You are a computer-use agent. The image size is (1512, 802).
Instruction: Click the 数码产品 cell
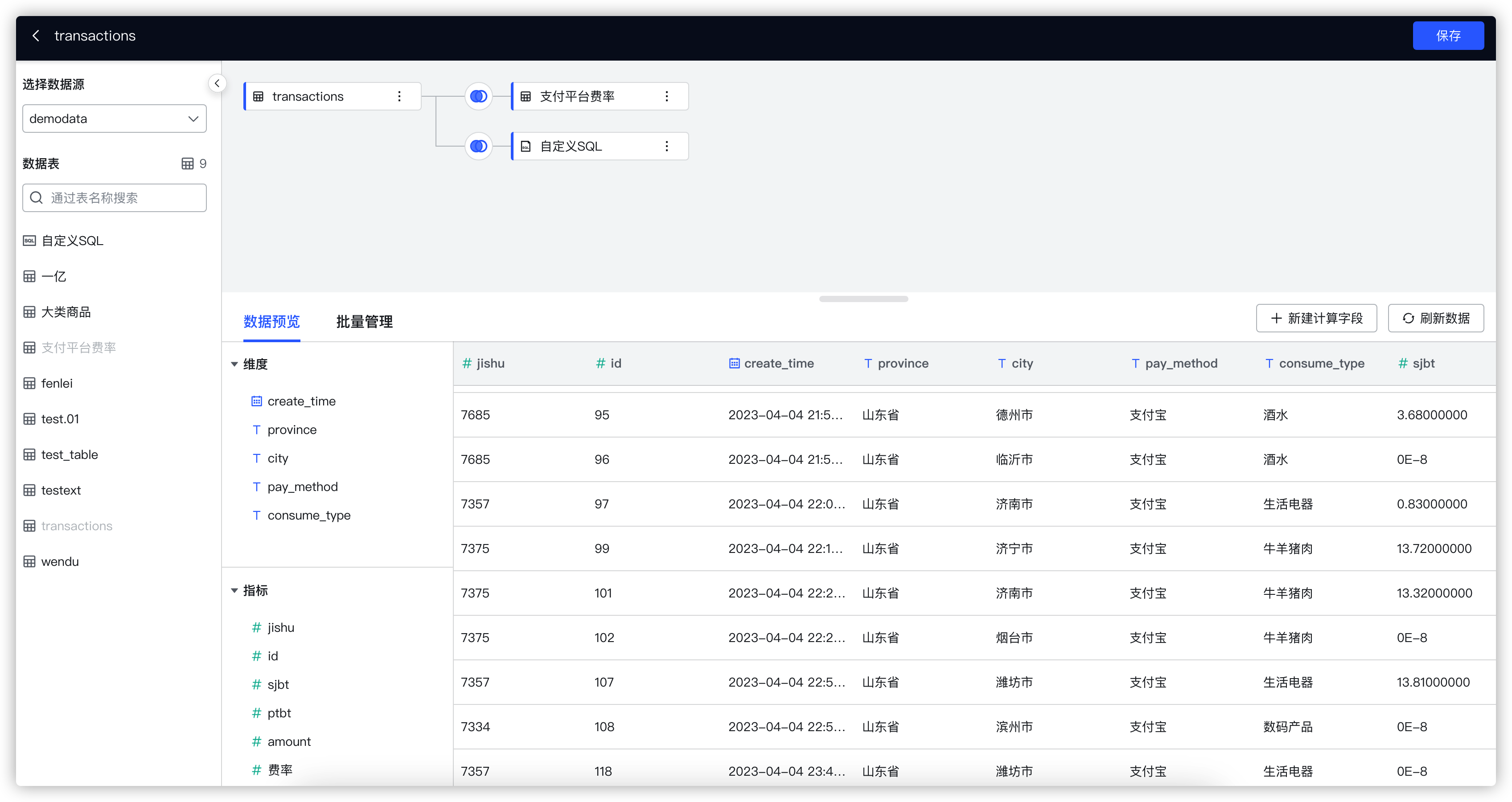1288,727
